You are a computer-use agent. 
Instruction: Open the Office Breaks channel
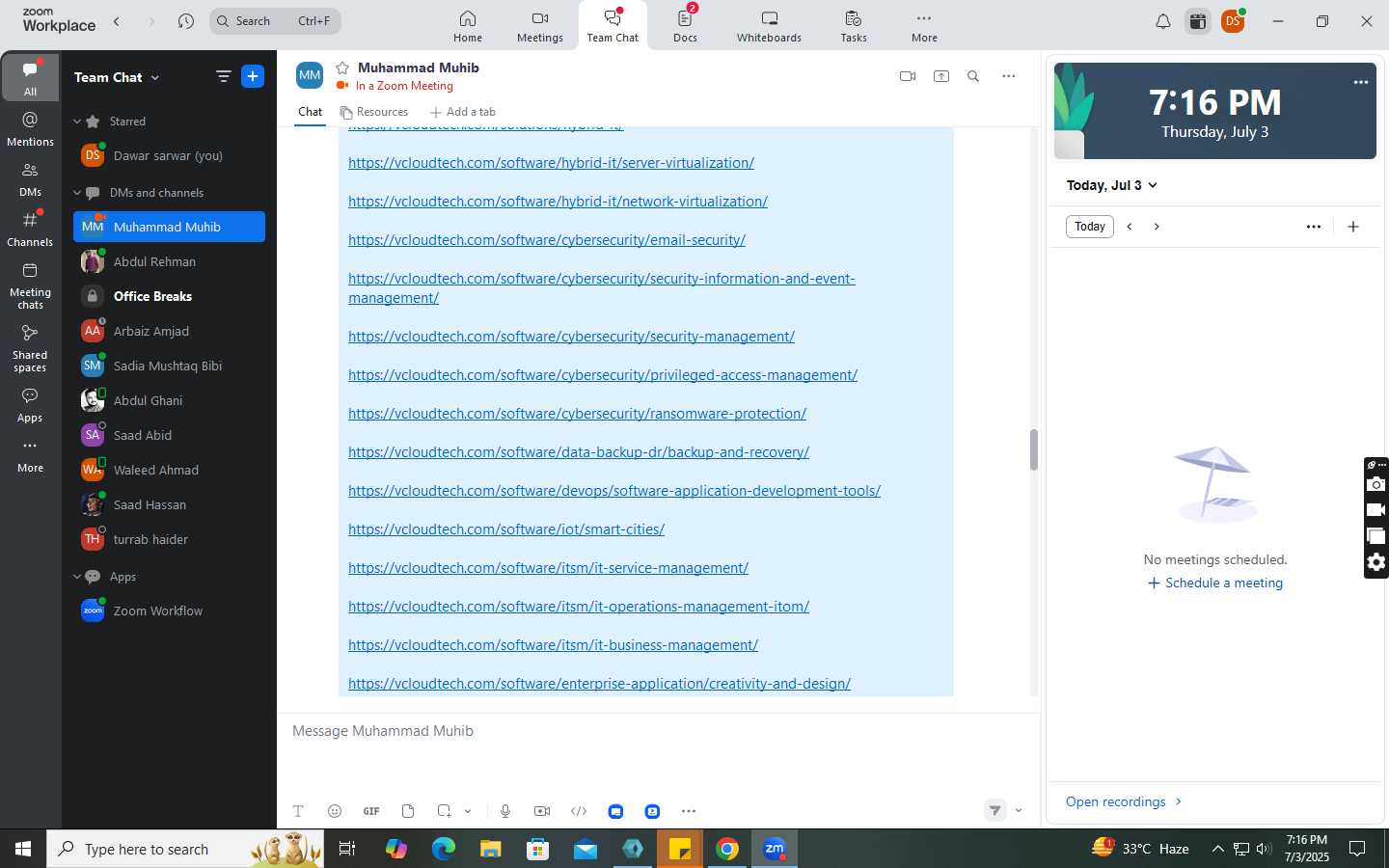pos(169,296)
